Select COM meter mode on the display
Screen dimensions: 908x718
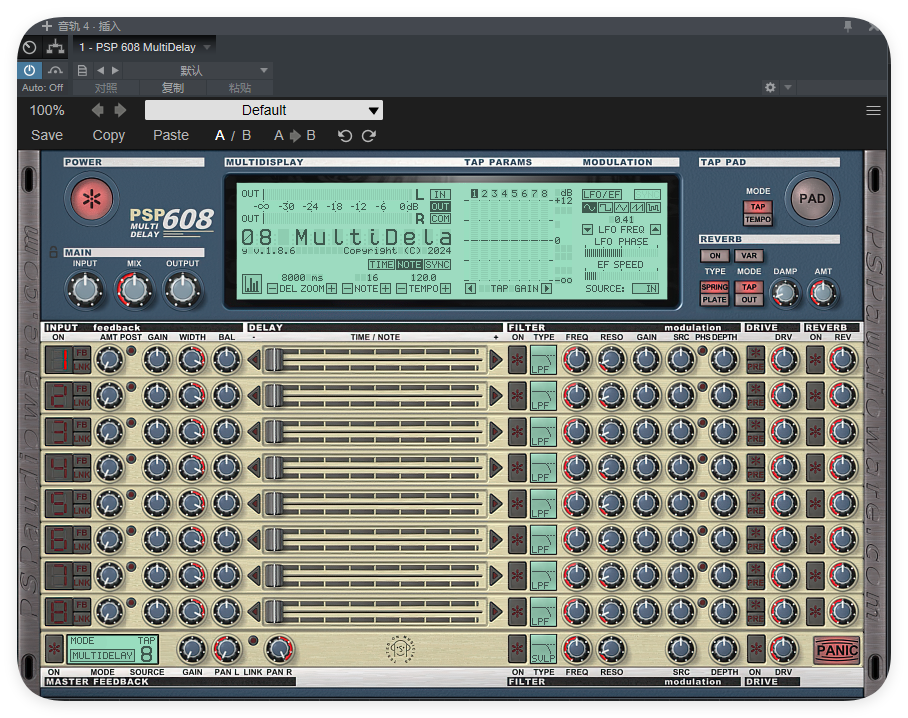tap(440, 219)
